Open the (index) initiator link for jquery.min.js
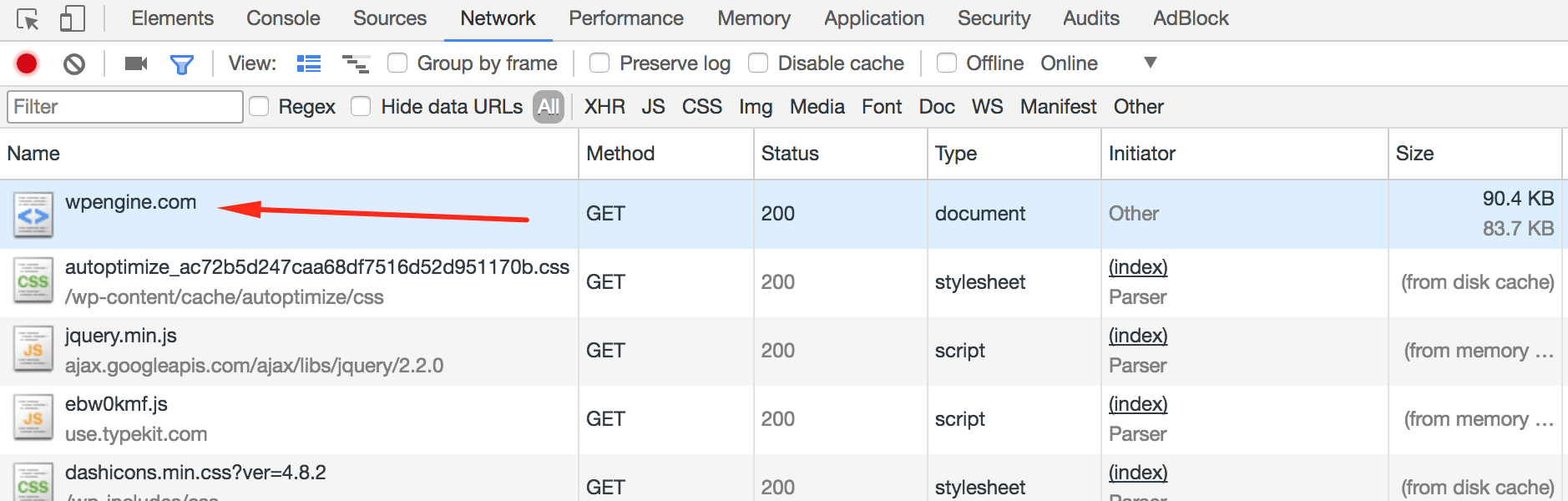1568x501 pixels. (1138, 336)
